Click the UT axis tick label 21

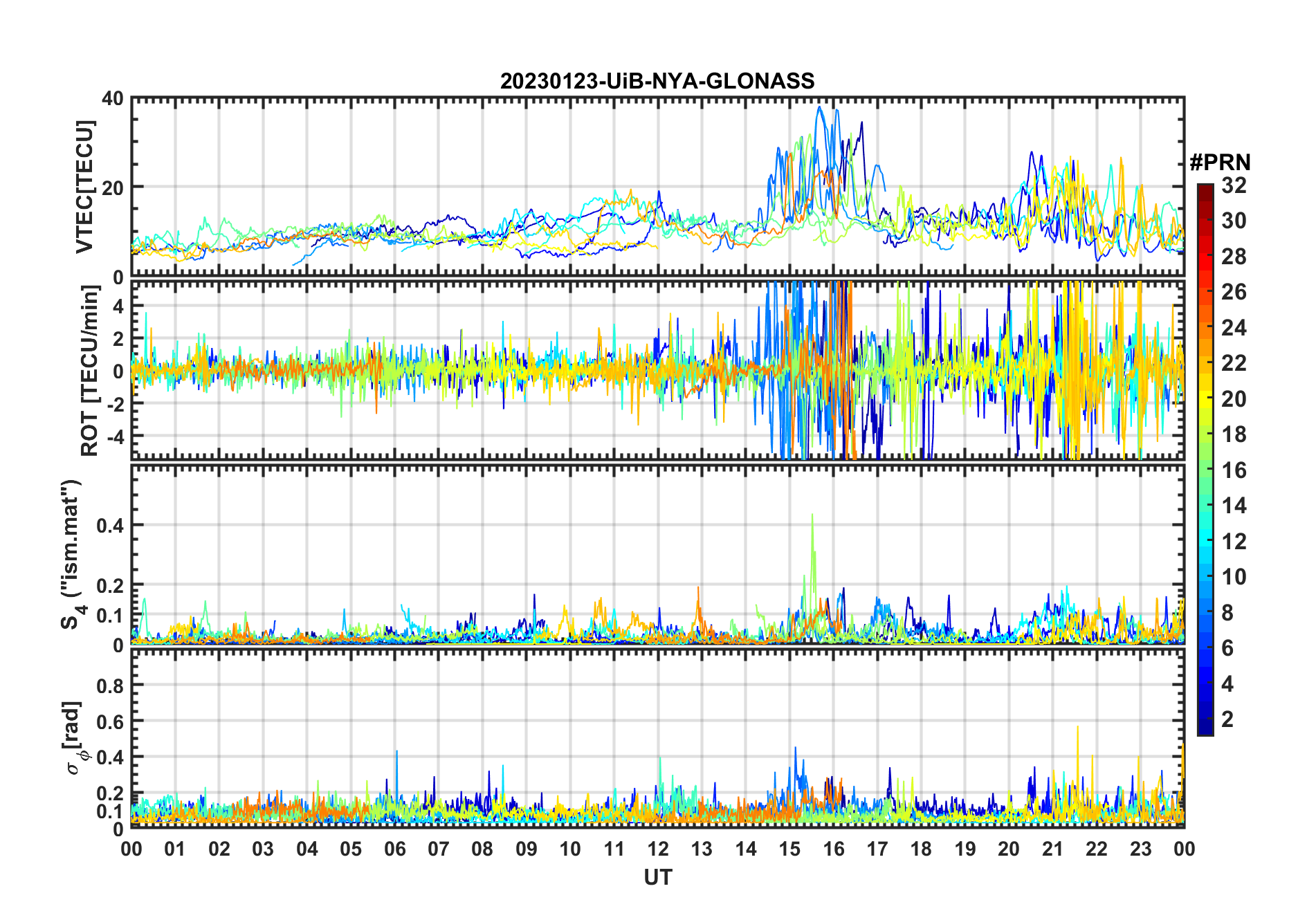pyautogui.click(x=1052, y=849)
